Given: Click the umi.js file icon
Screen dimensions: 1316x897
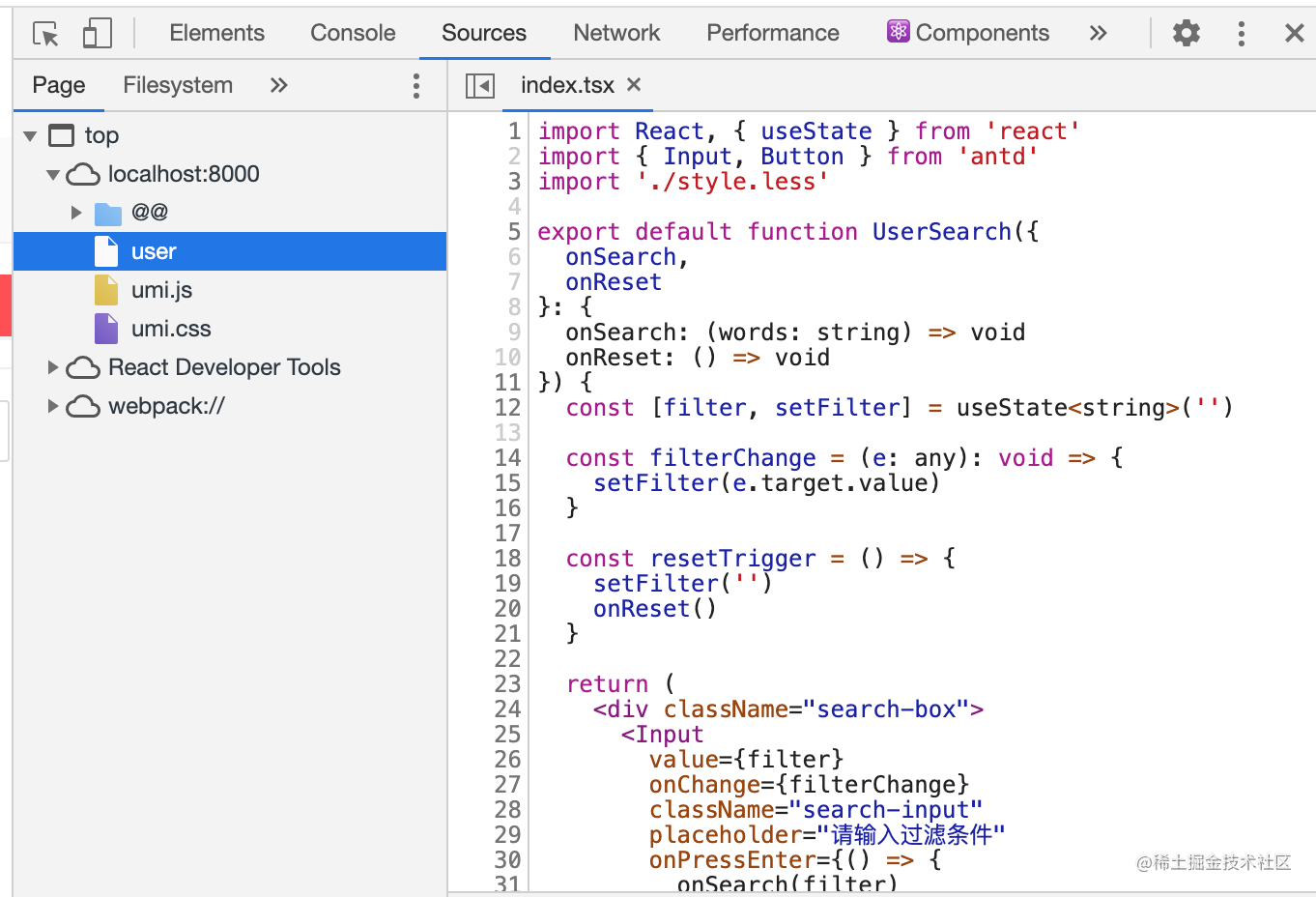Looking at the screenshot, I should click(x=105, y=289).
